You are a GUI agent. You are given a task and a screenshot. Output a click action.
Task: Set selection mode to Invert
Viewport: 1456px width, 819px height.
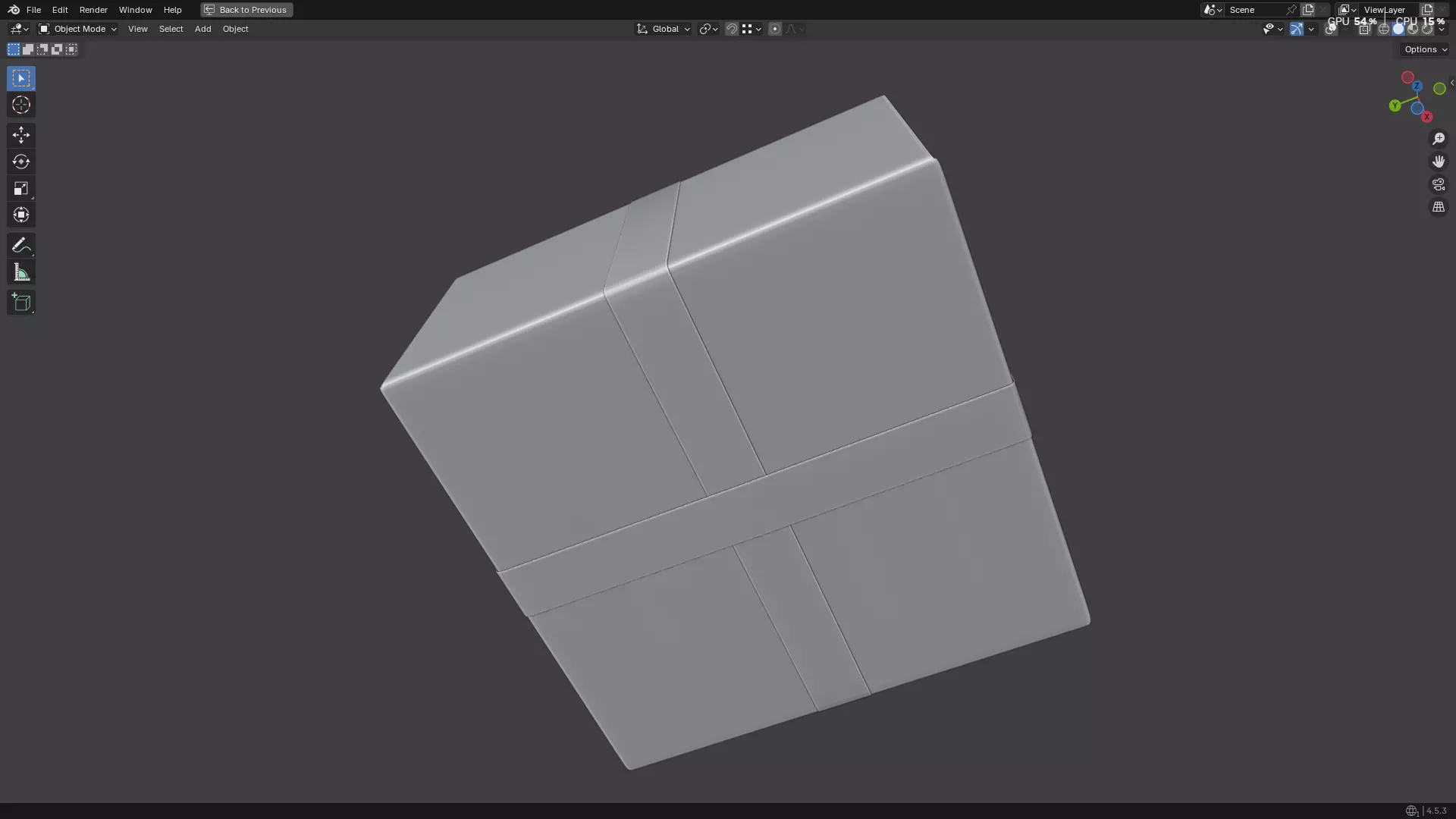[x=57, y=49]
